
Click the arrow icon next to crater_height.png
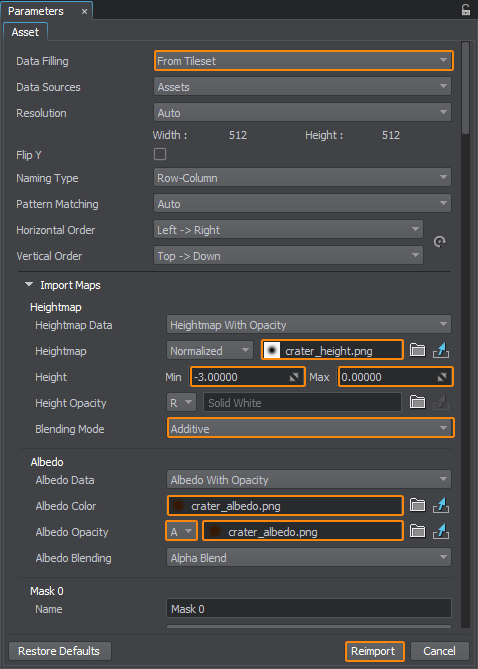(x=441, y=351)
